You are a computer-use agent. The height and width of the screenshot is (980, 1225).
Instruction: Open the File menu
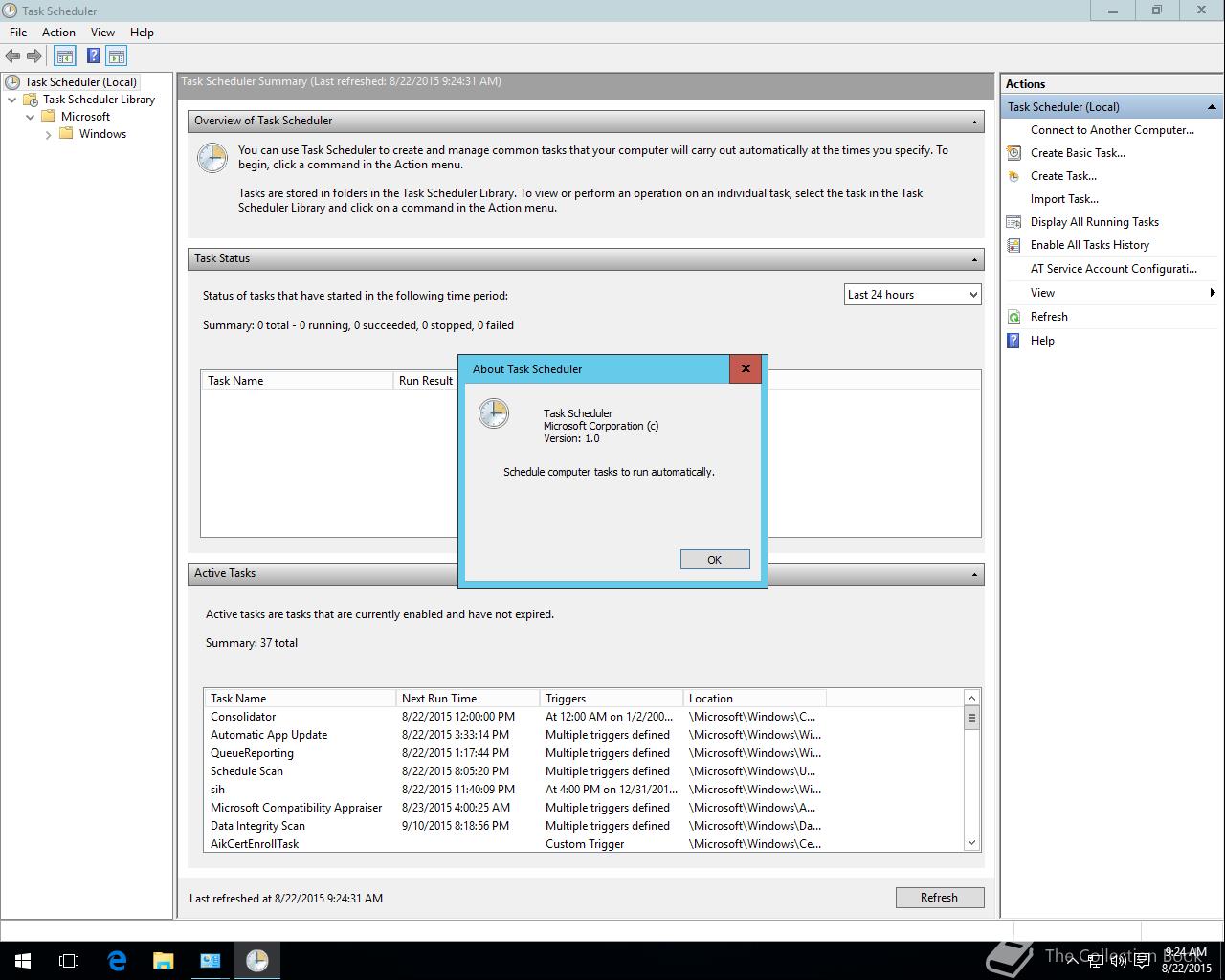pos(18,33)
